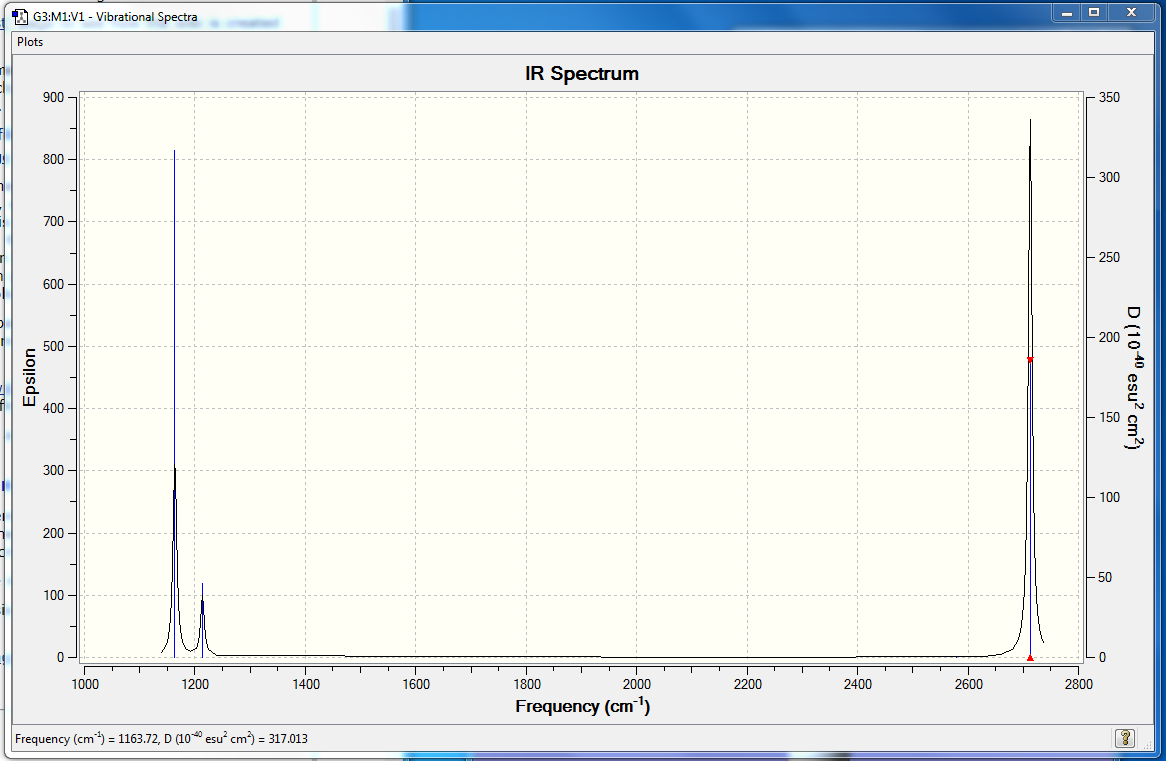
Task: Maximize the Vibrational Spectra window
Action: coord(1094,13)
